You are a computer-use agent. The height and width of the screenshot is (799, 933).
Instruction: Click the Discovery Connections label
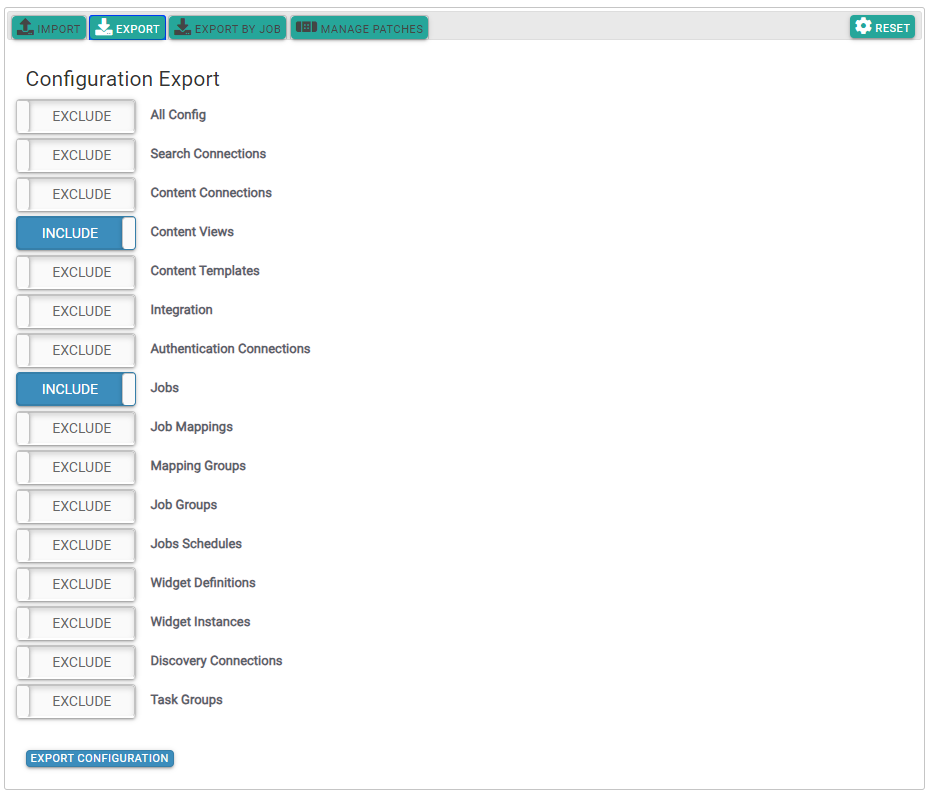click(x=216, y=661)
